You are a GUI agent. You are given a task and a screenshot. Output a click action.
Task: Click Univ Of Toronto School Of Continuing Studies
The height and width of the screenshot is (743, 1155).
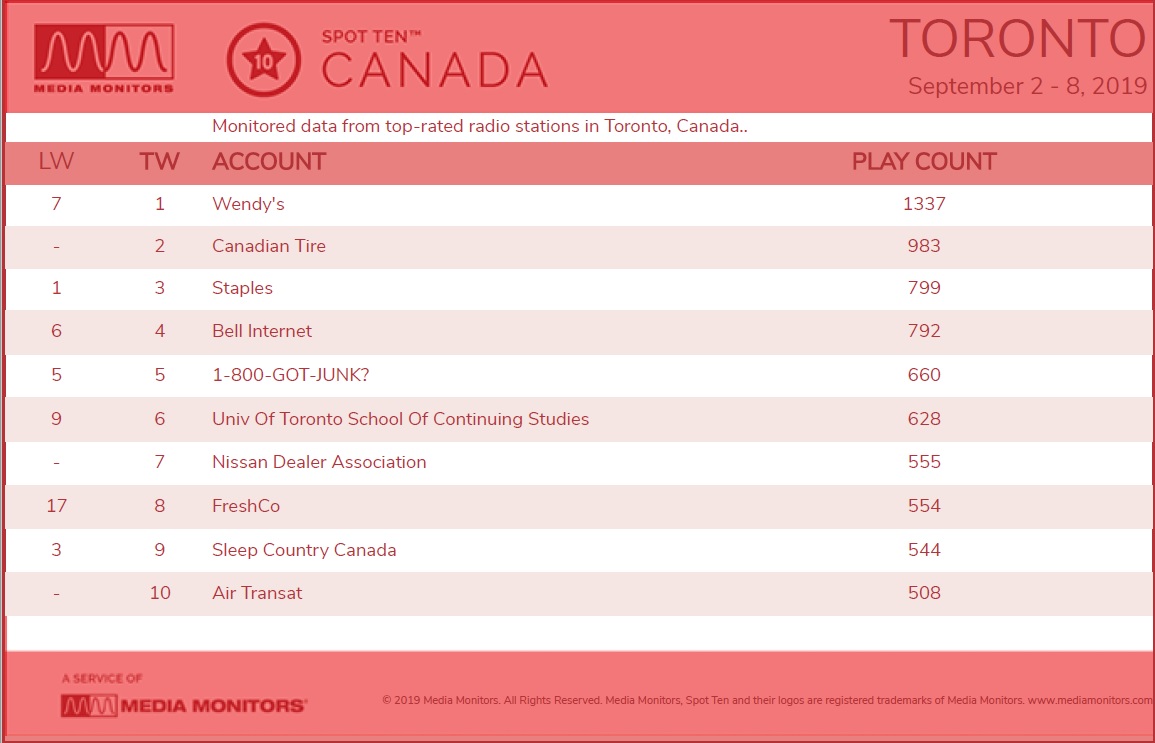(x=401, y=419)
